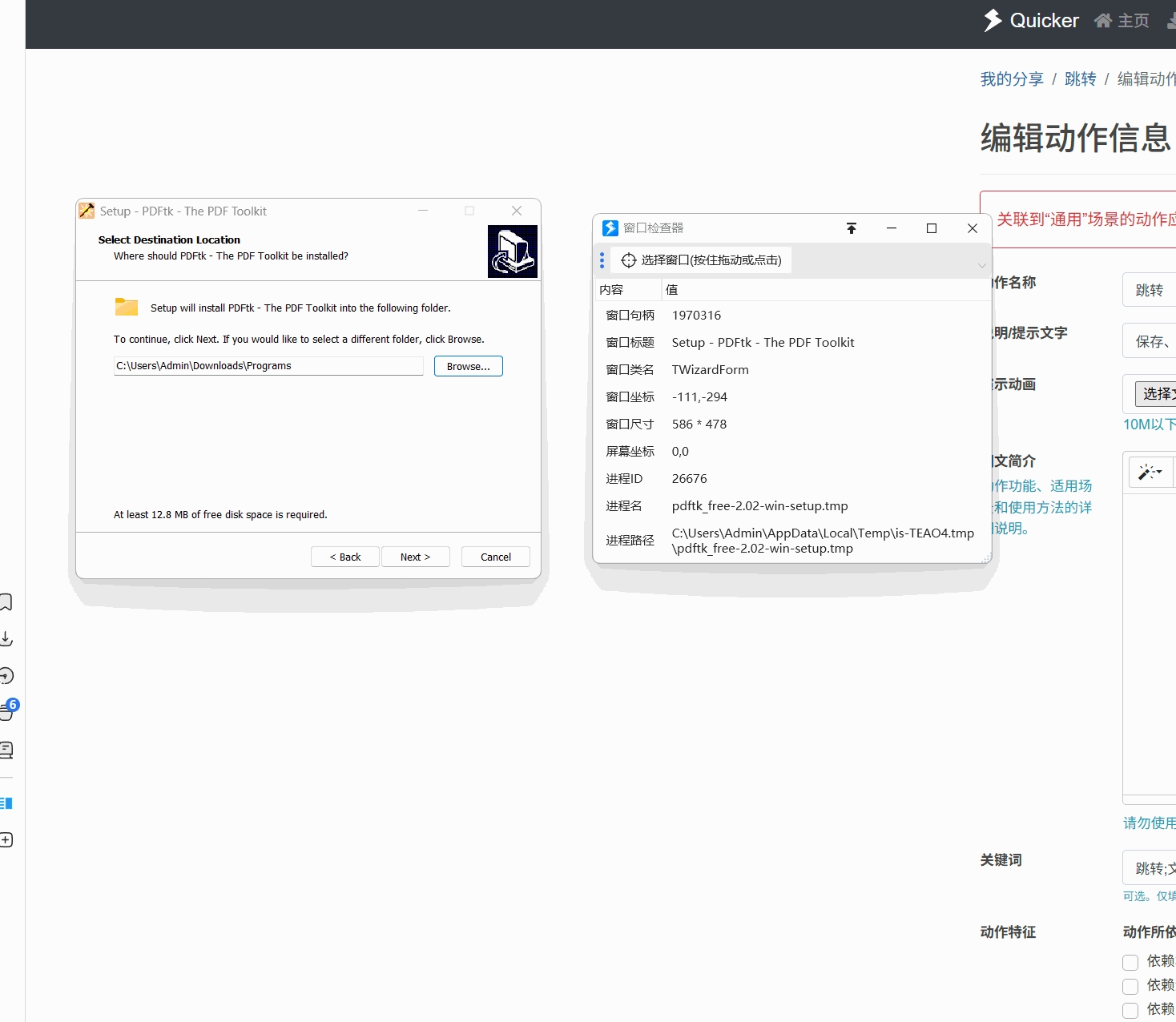Screen dimensions: 1176x1022
Task: Click the blue list panel icon in sidebar
Action: pyautogui.click(x=6, y=803)
